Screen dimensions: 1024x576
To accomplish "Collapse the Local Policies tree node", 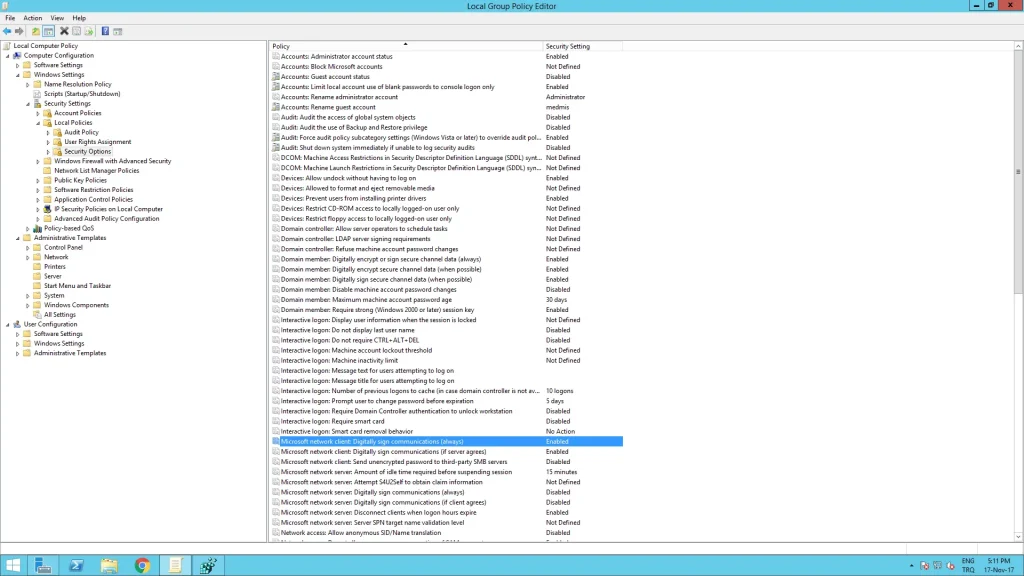I will [x=37, y=123].
